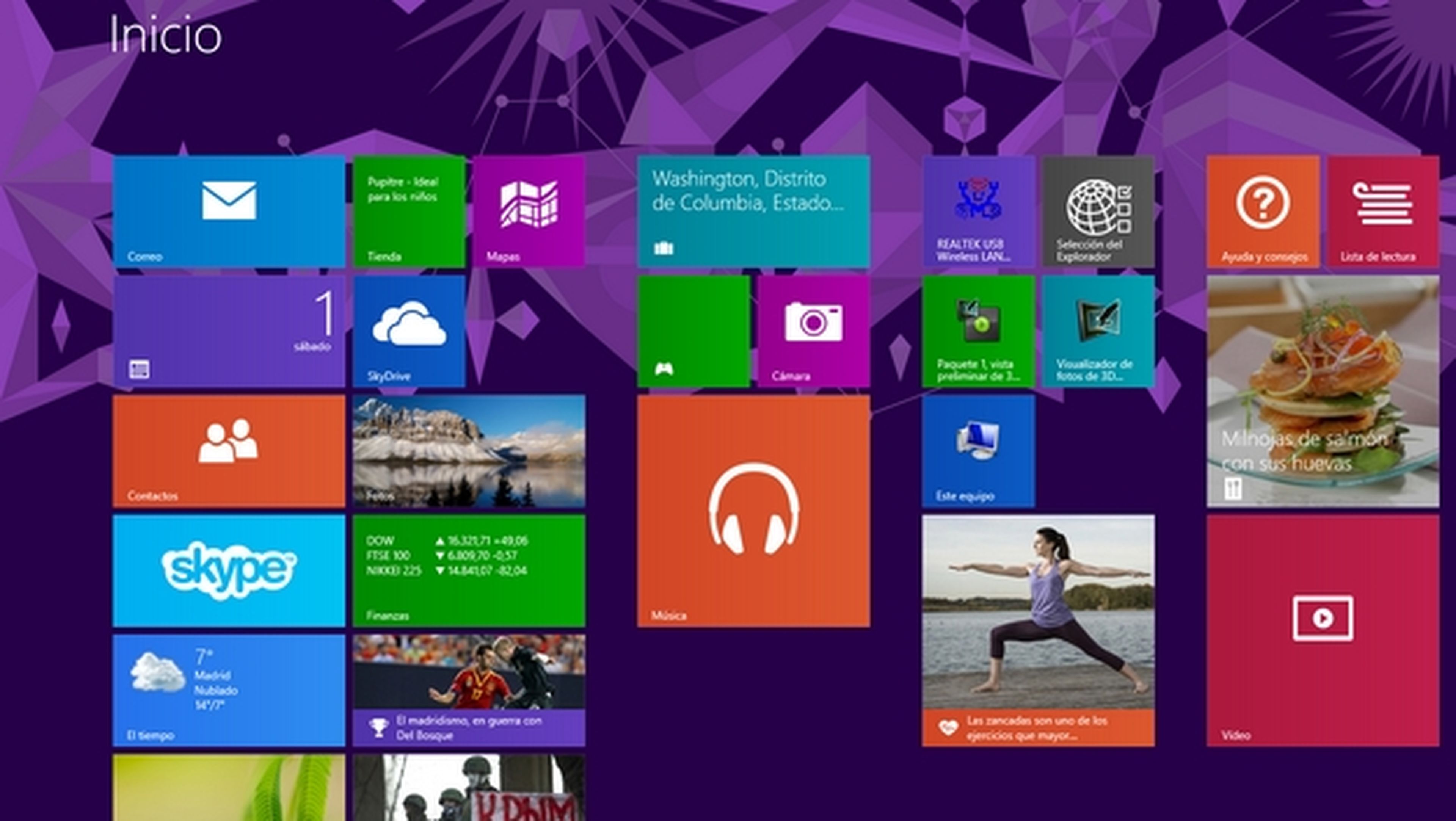Open the Vídeo player tile

[1323, 630]
